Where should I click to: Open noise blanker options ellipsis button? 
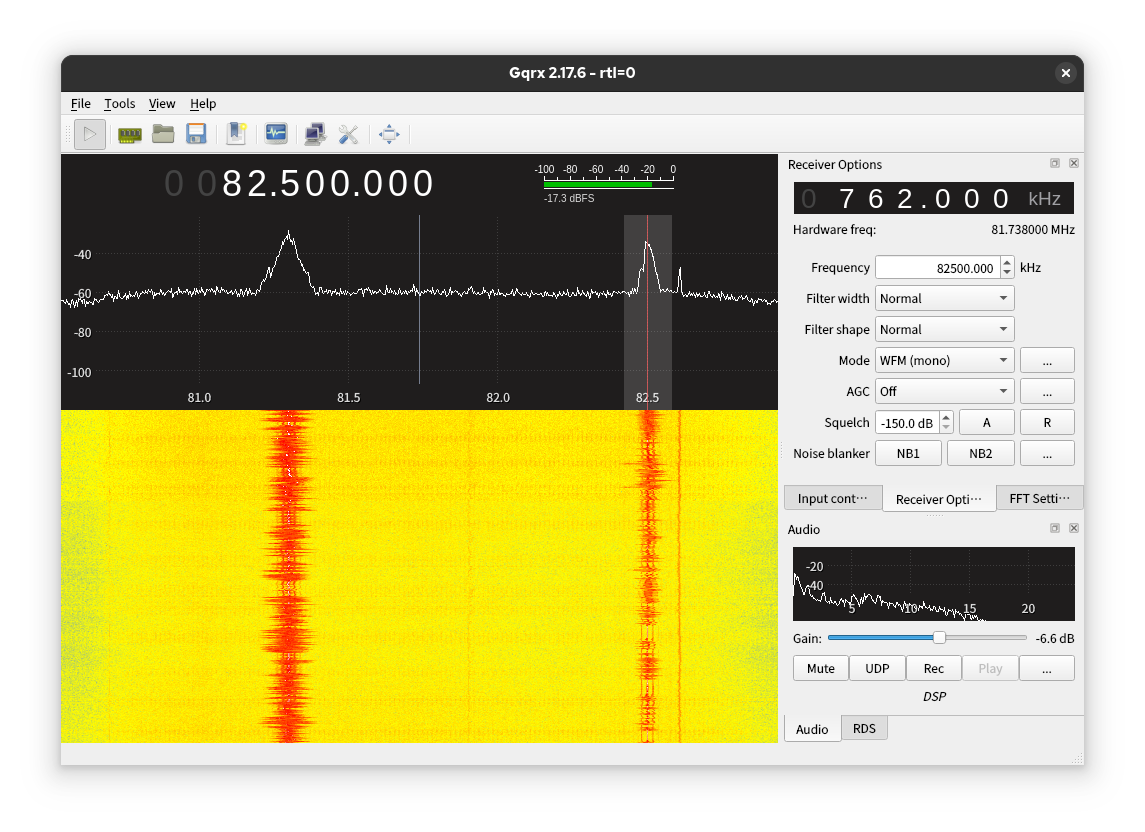[x=1046, y=454]
